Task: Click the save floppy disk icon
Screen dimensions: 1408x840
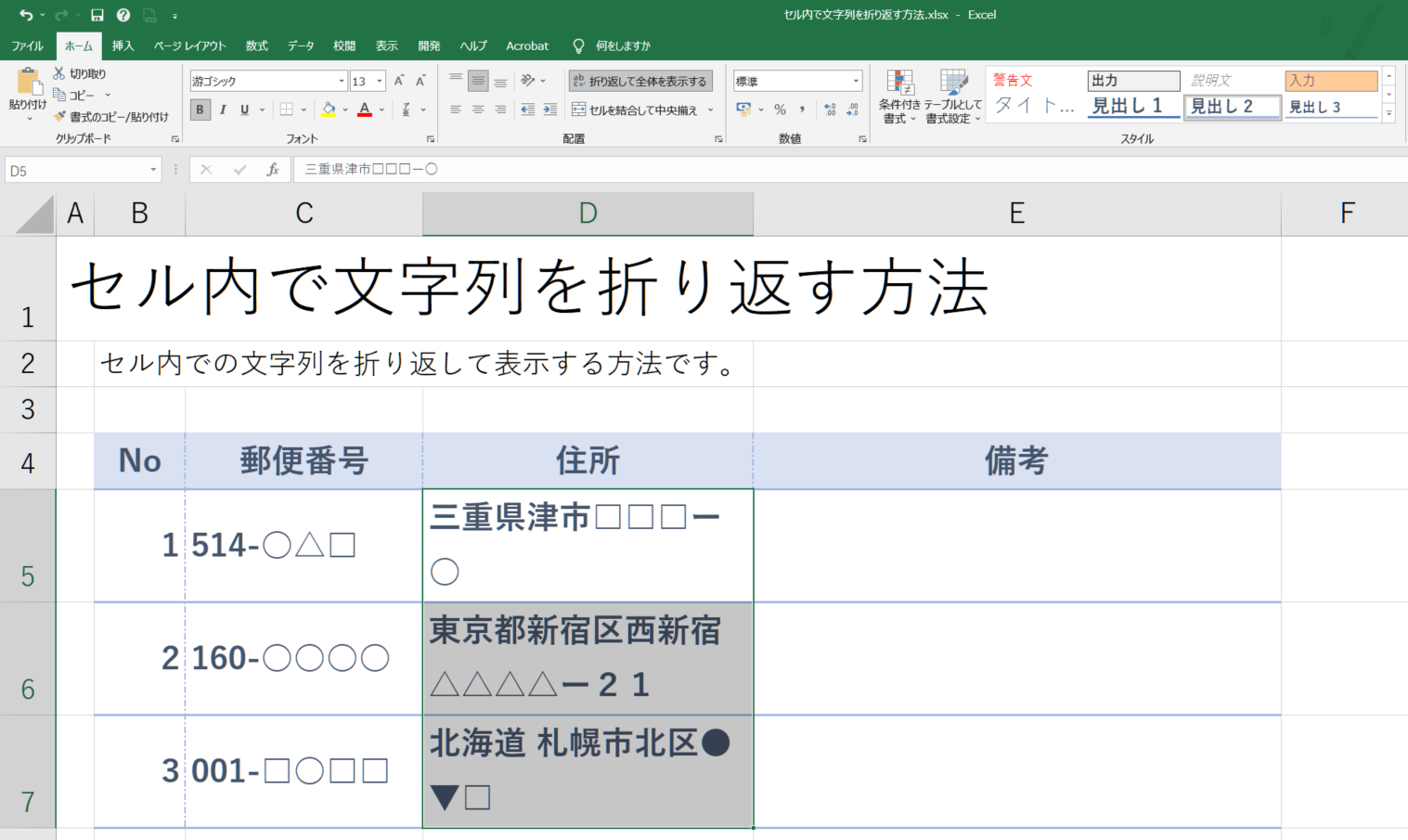Action: tap(97, 15)
